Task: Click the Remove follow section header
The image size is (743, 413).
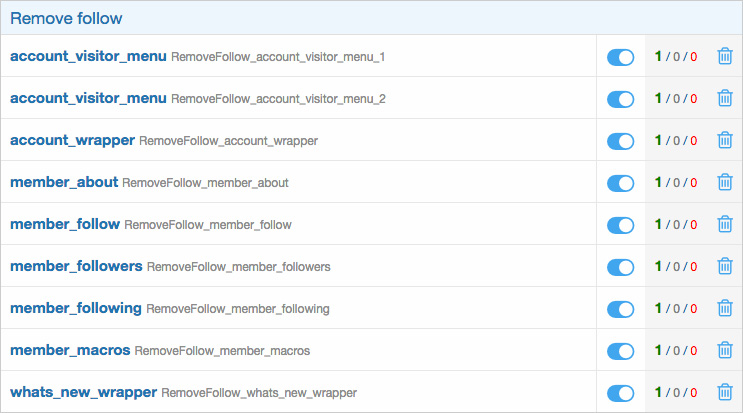Action: point(66,17)
